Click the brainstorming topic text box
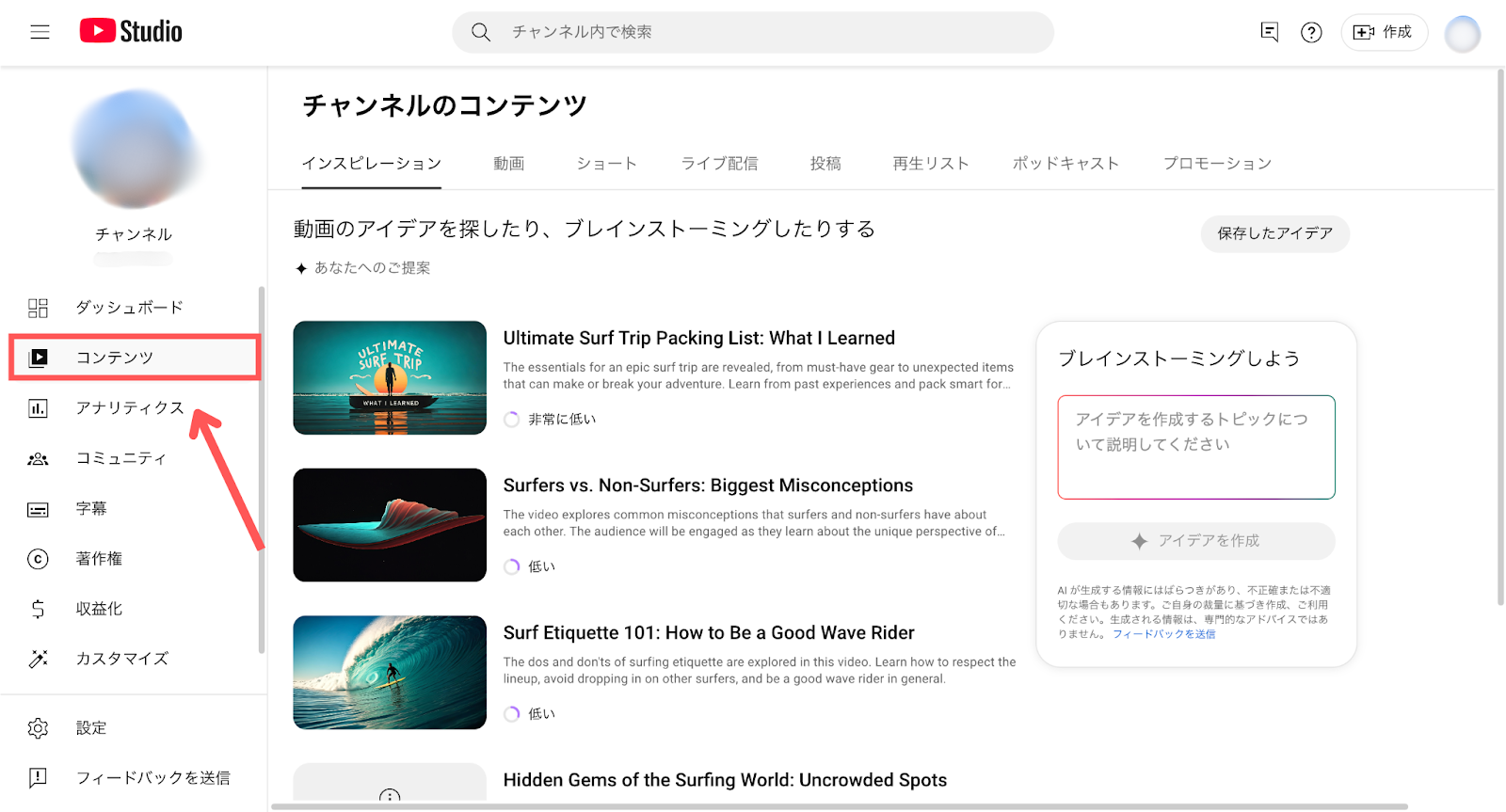 click(x=1196, y=447)
